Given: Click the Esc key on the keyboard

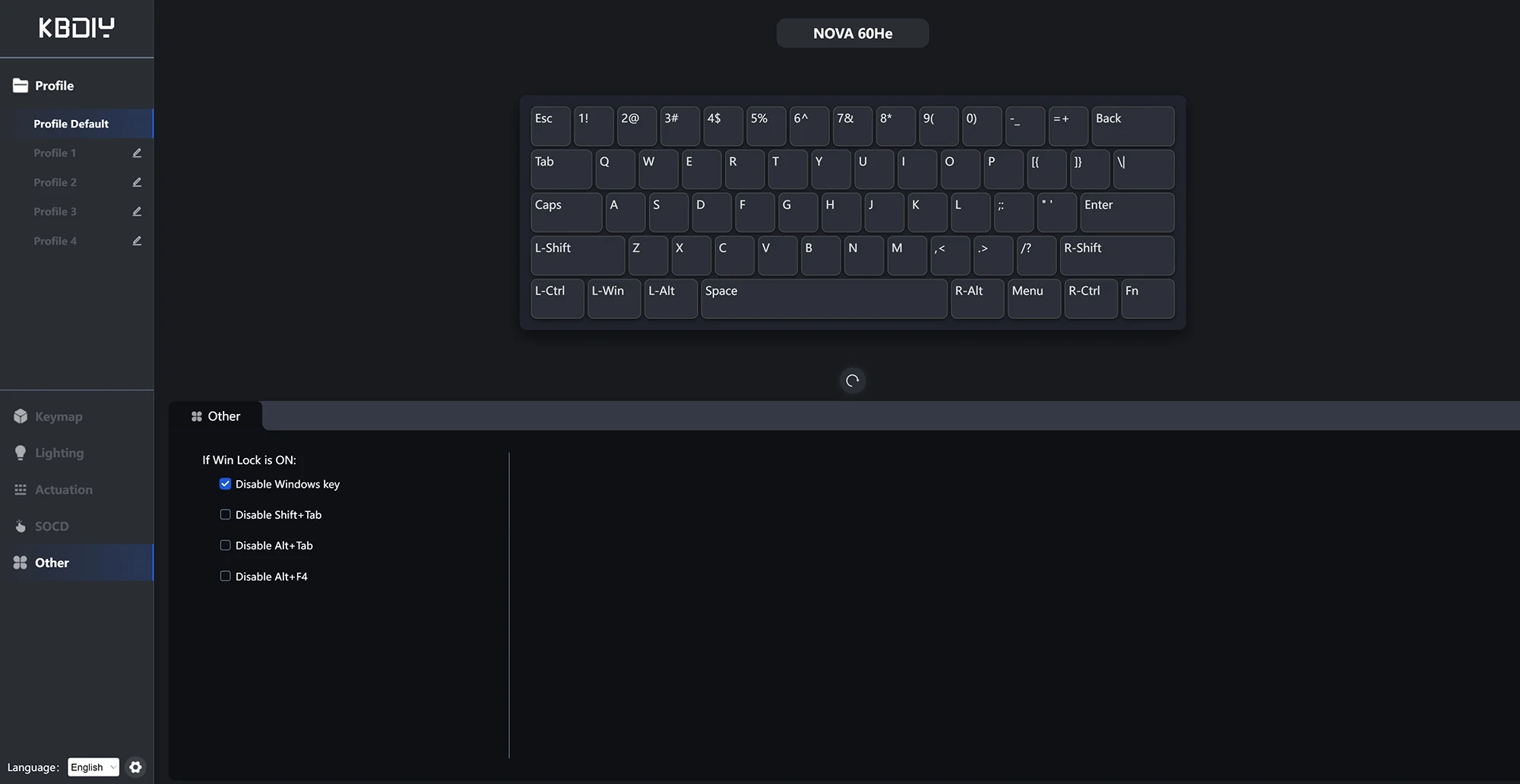Looking at the screenshot, I should (550, 126).
